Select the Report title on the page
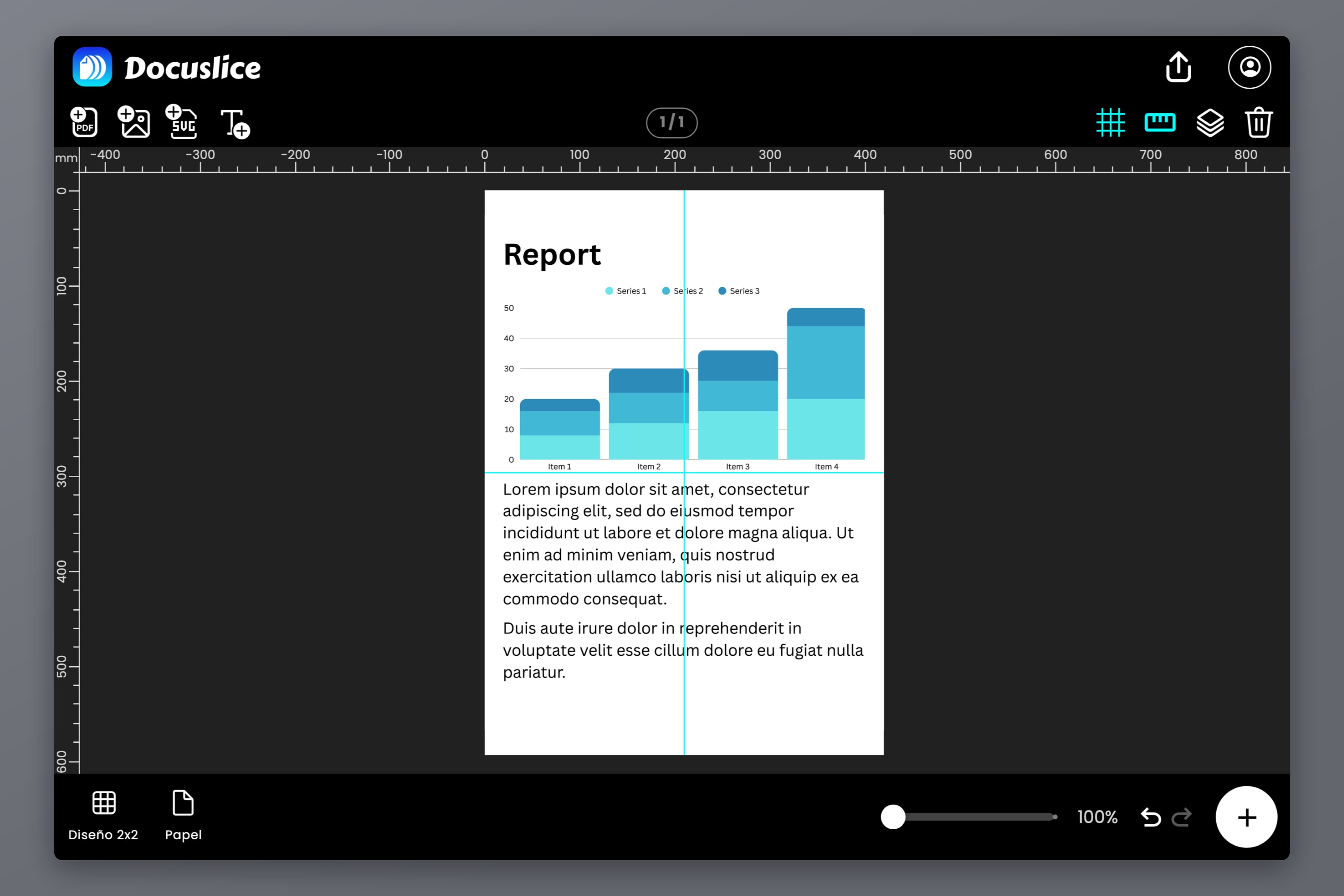 [x=552, y=255]
